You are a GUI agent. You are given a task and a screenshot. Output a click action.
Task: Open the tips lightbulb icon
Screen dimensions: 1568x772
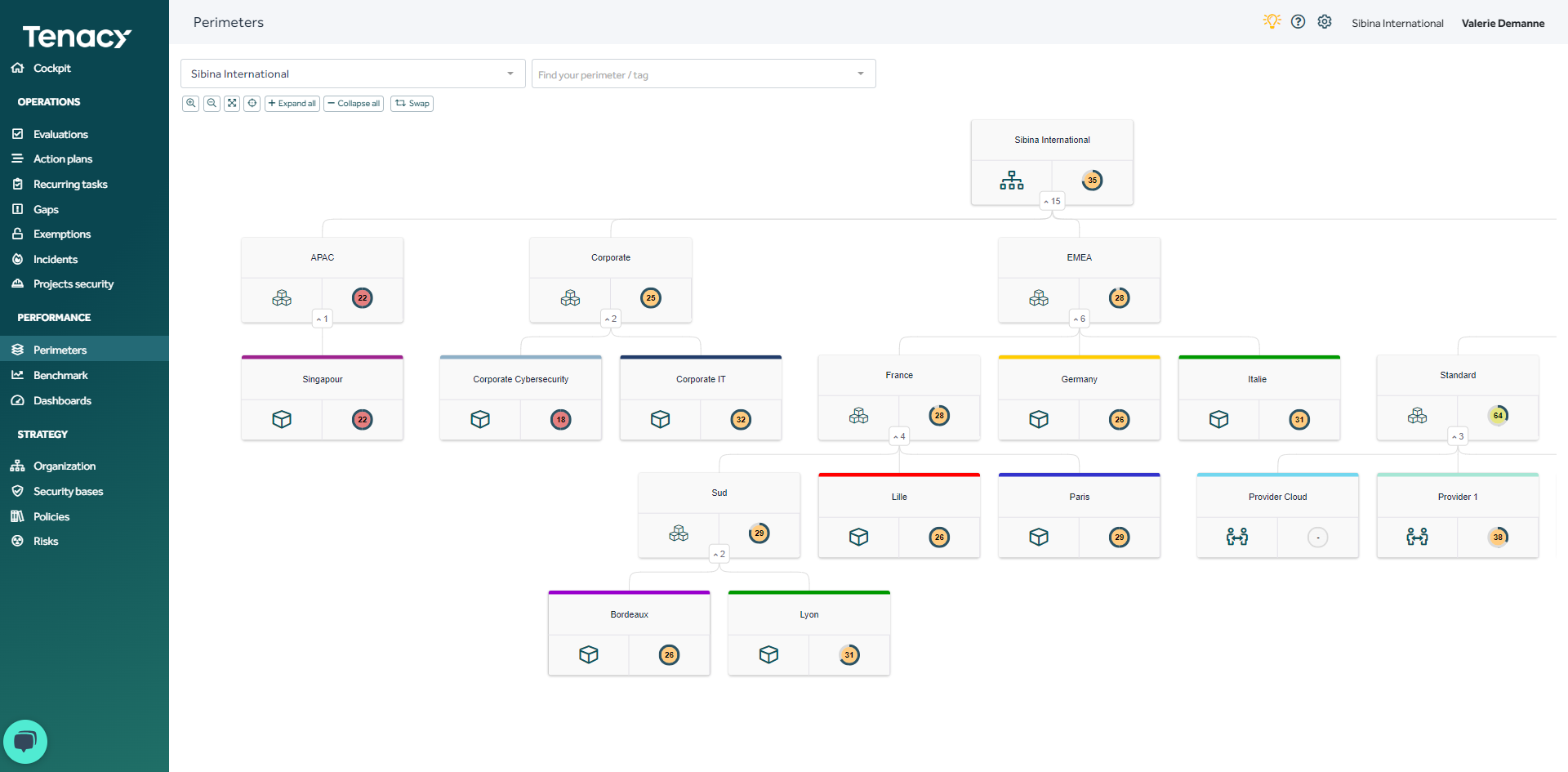point(1272,21)
